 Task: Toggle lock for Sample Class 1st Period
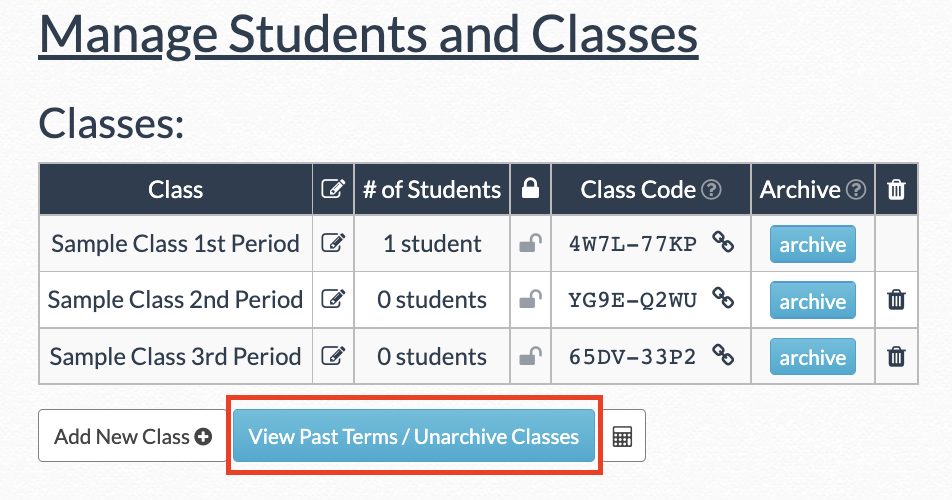530,243
